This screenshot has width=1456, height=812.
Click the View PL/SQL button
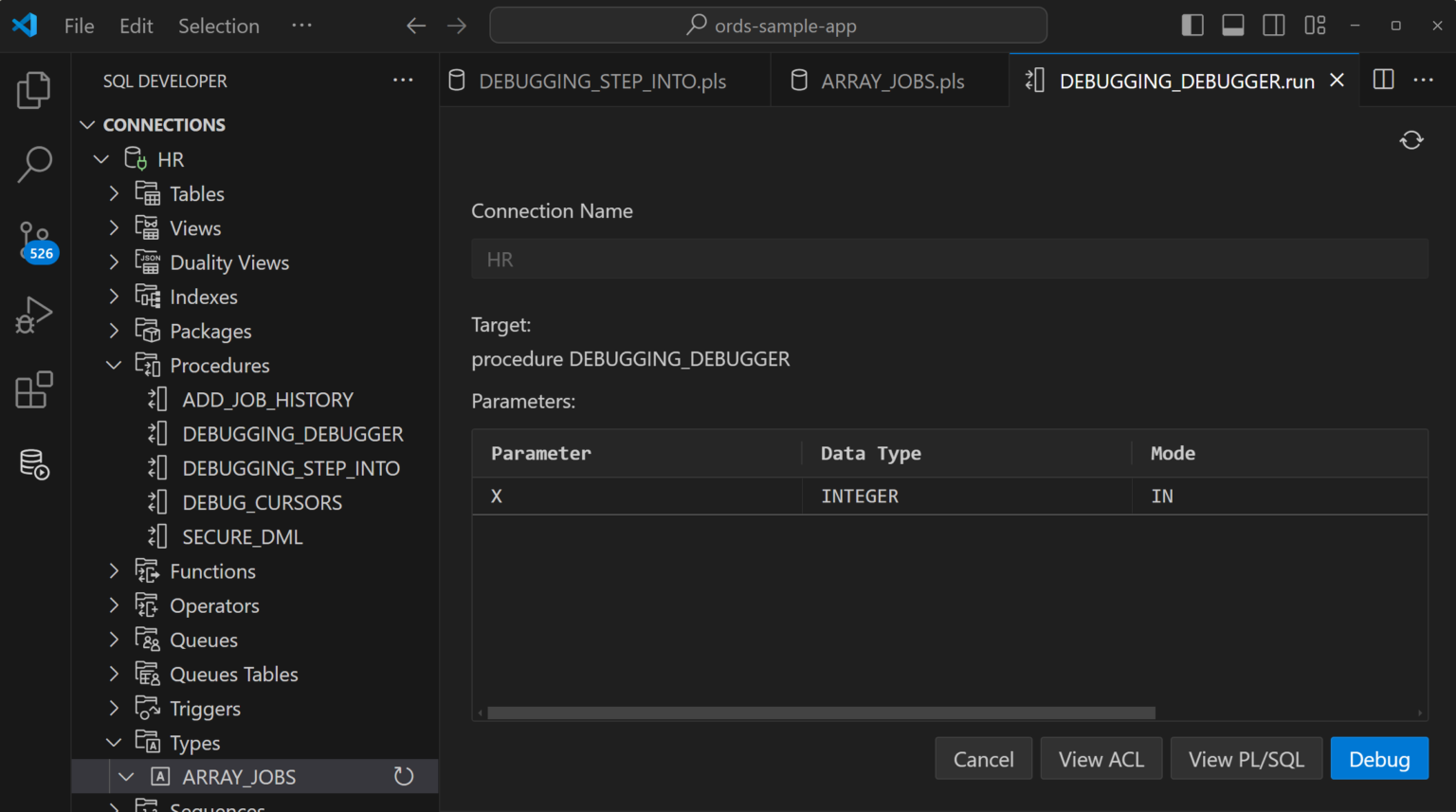[x=1247, y=758]
